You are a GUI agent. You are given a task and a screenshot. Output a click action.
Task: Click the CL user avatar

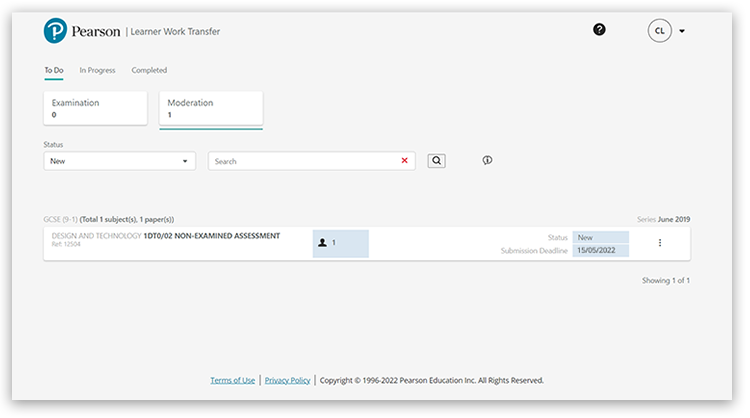(660, 31)
